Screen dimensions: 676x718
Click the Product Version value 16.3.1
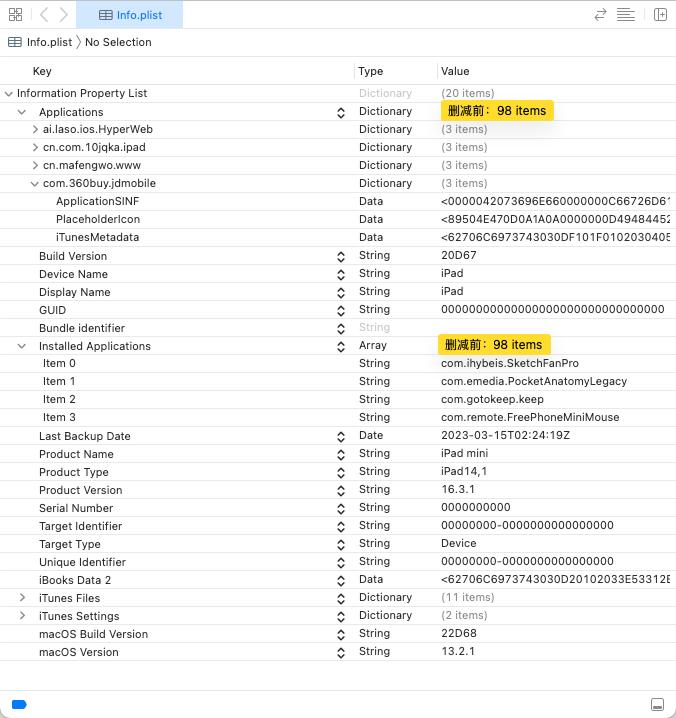point(458,489)
